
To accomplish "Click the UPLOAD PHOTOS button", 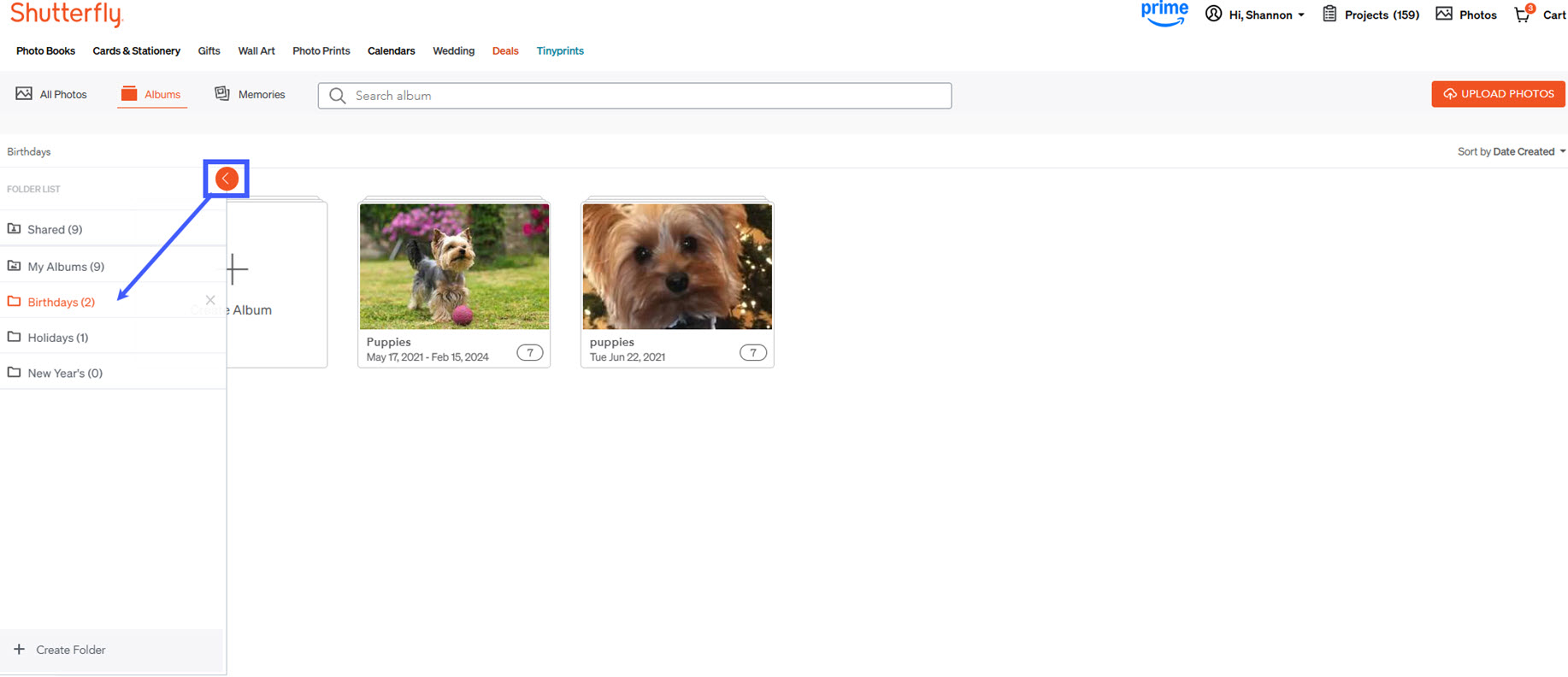I will click(x=1499, y=94).
